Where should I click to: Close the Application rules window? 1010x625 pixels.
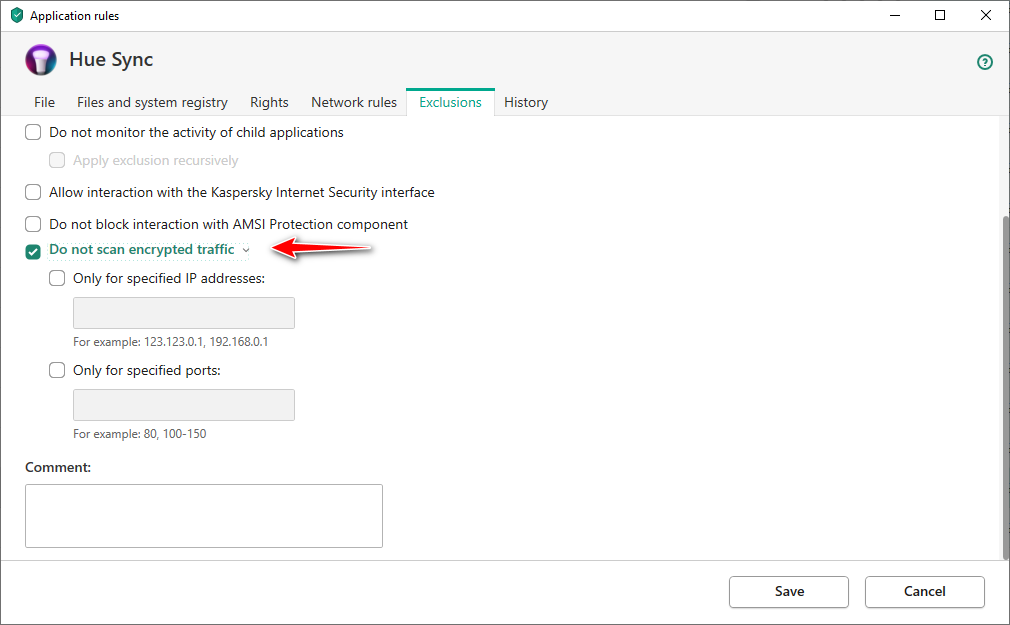pos(986,15)
